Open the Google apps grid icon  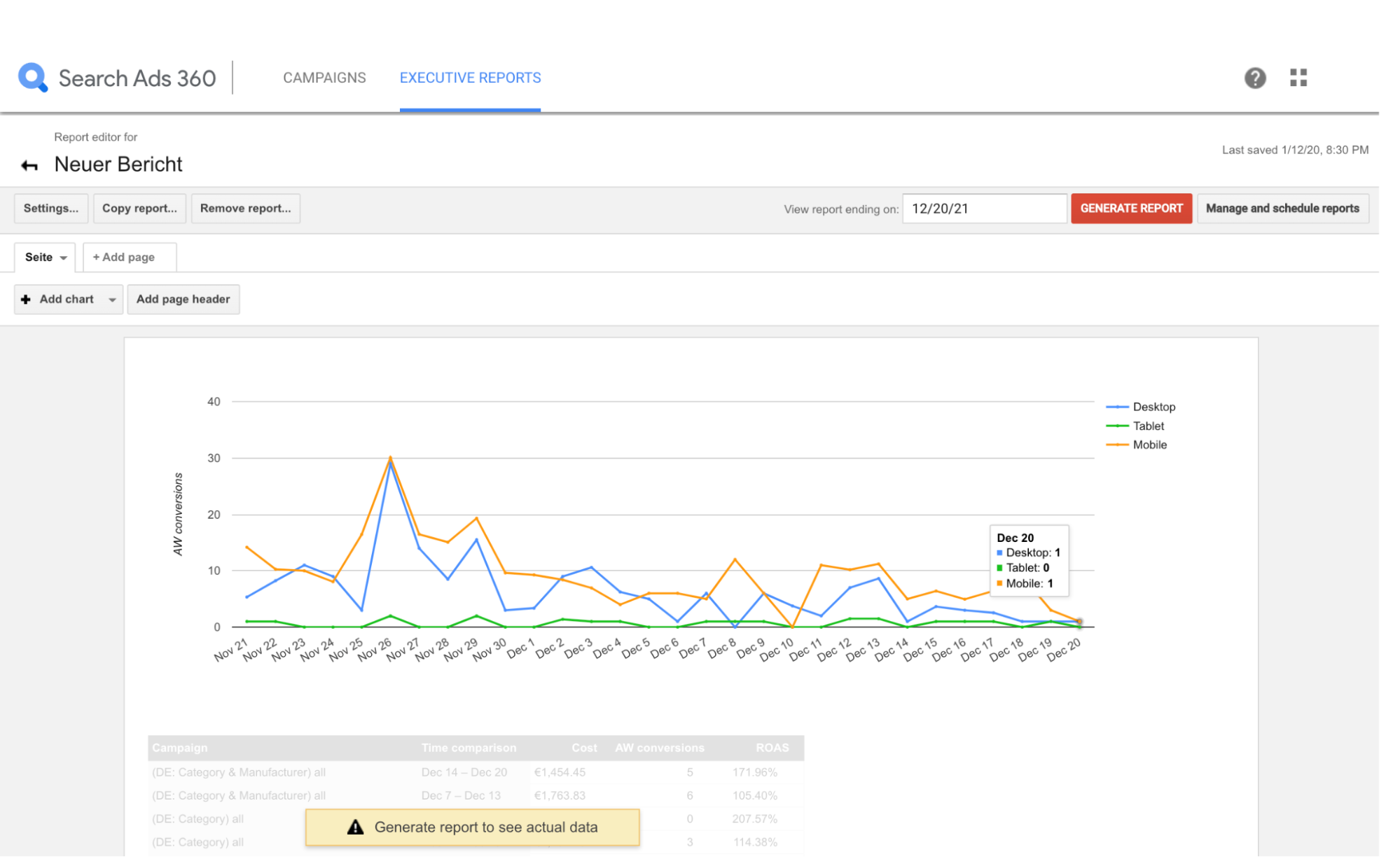click(1298, 78)
